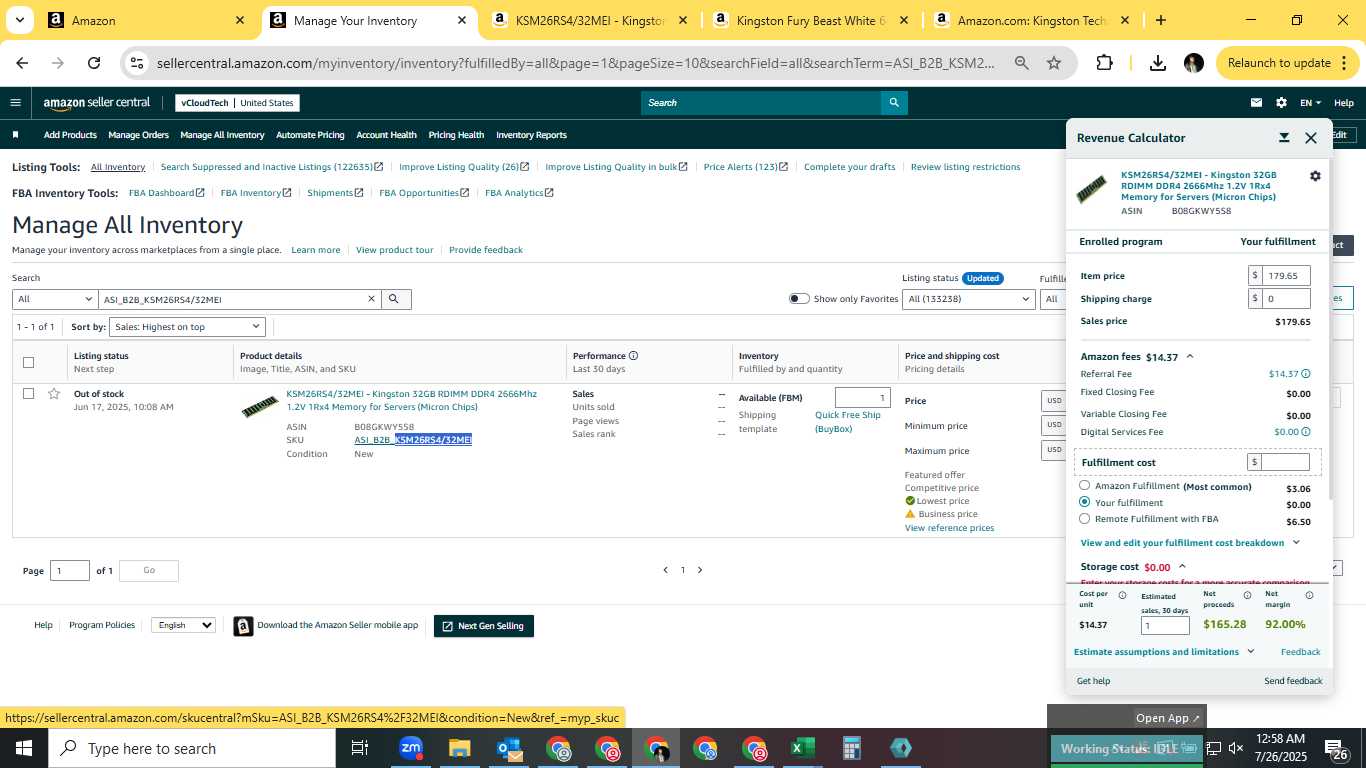The image size is (1366, 768).
Task: Open the Seller Central hamburger menu
Action: (15, 102)
